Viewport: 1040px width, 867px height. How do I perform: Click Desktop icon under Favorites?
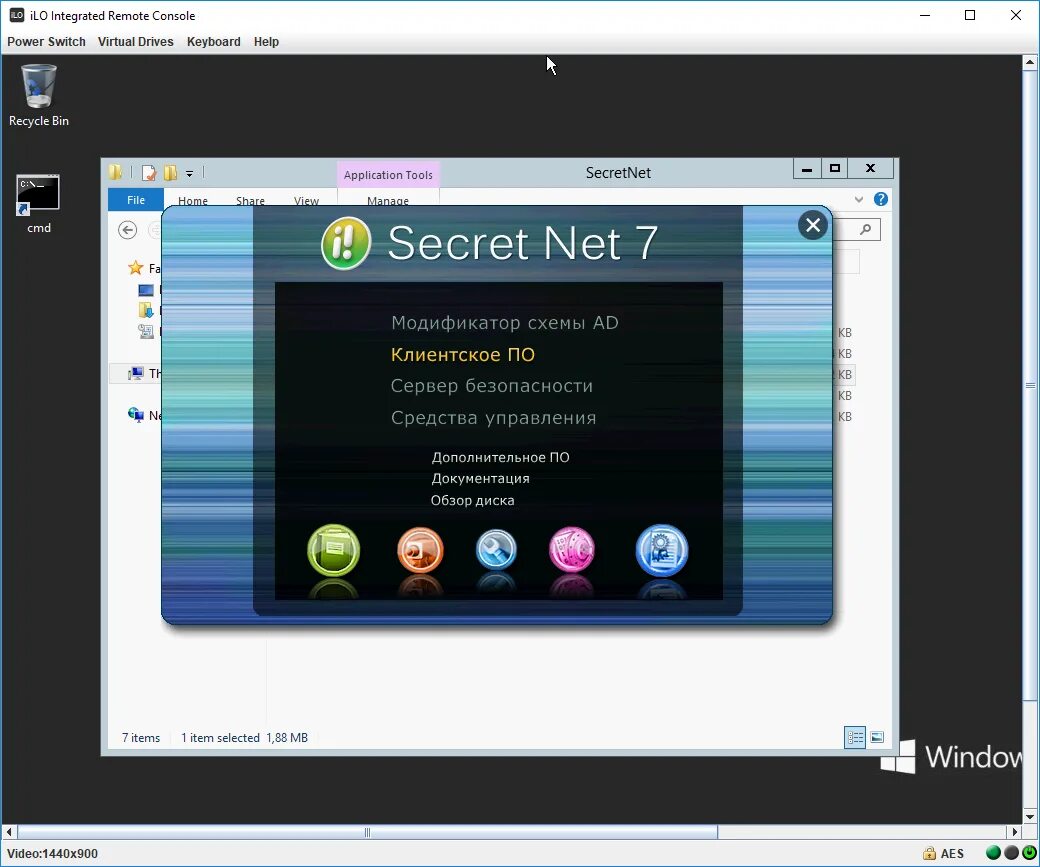146,290
